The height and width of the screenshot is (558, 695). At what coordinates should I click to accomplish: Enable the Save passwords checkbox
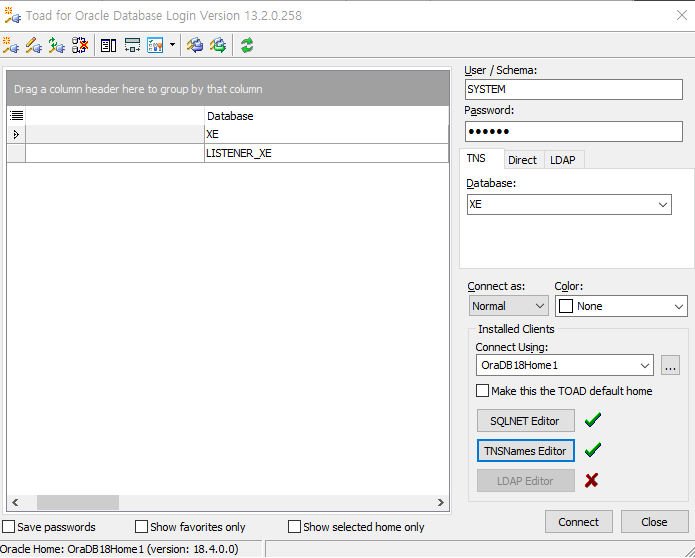(x=8, y=527)
